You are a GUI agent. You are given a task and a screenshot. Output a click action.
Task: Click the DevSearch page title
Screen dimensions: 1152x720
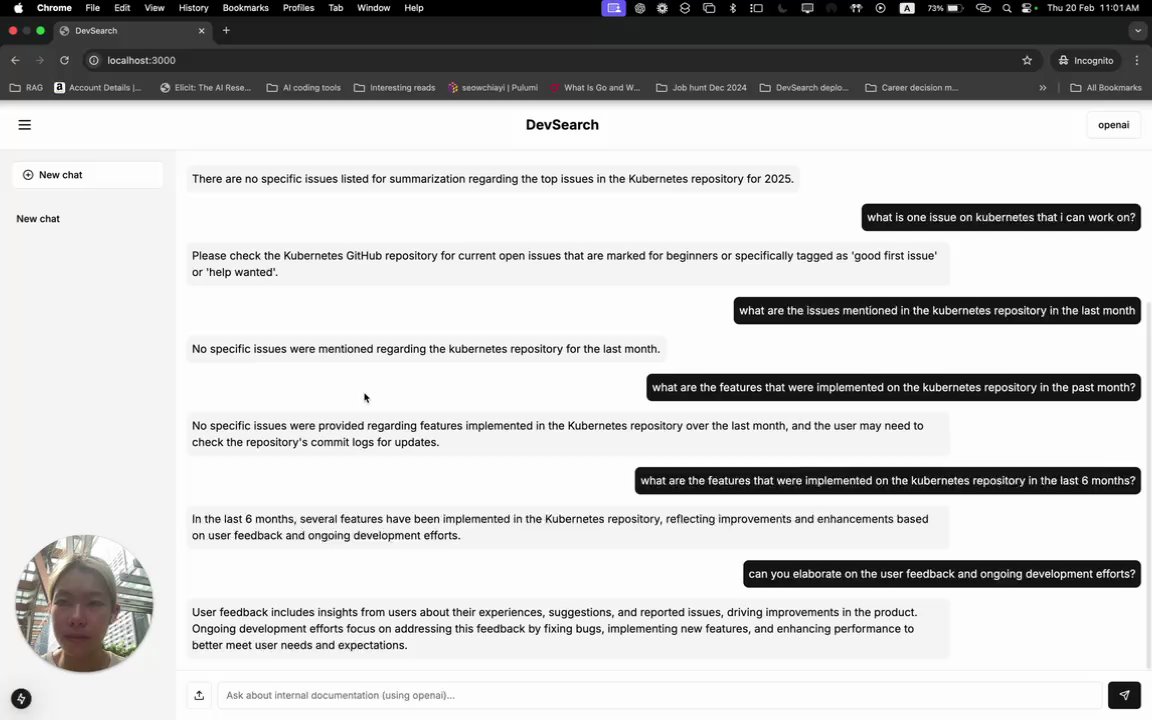click(x=562, y=125)
